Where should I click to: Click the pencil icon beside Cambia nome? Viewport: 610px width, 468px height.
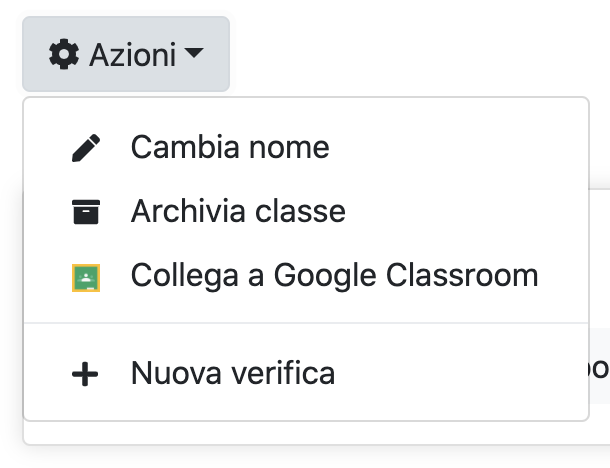pyautogui.click(x=86, y=148)
